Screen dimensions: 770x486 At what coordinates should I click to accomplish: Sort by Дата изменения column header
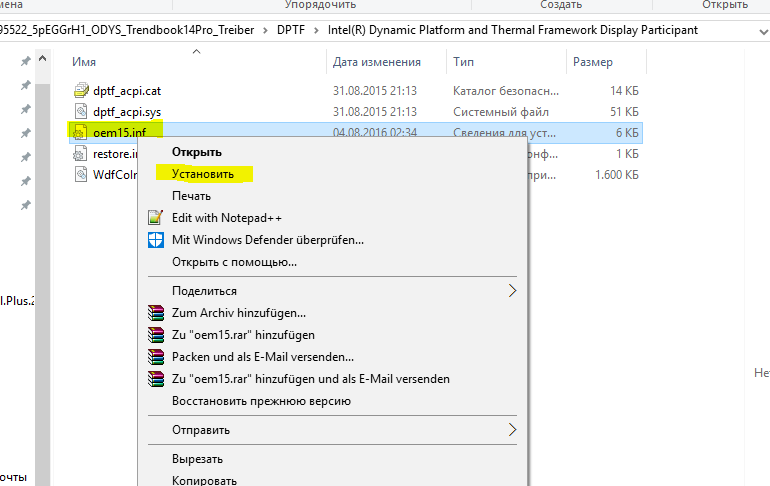(x=377, y=62)
